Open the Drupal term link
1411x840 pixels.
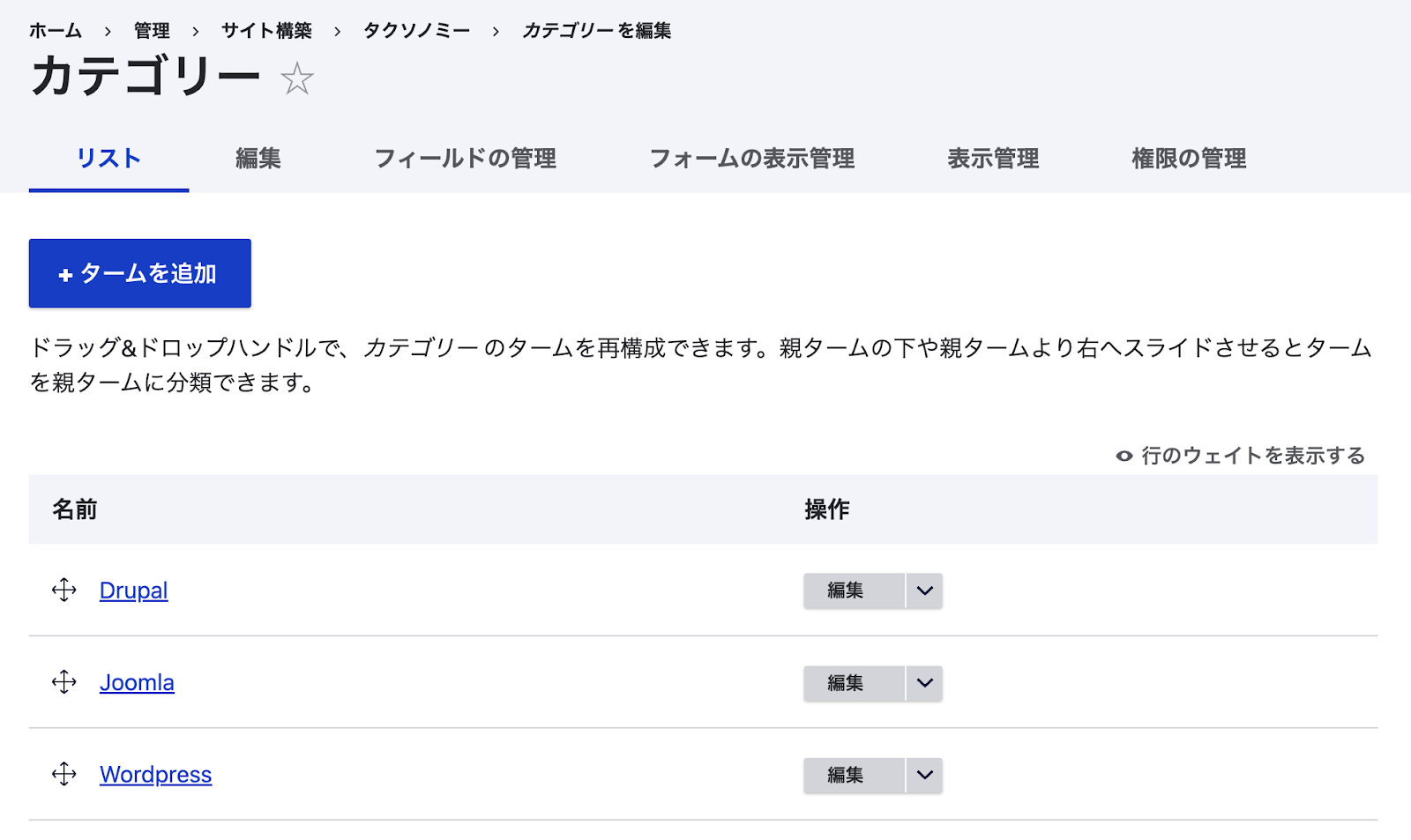pyautogui.click(x=133, y=590)
